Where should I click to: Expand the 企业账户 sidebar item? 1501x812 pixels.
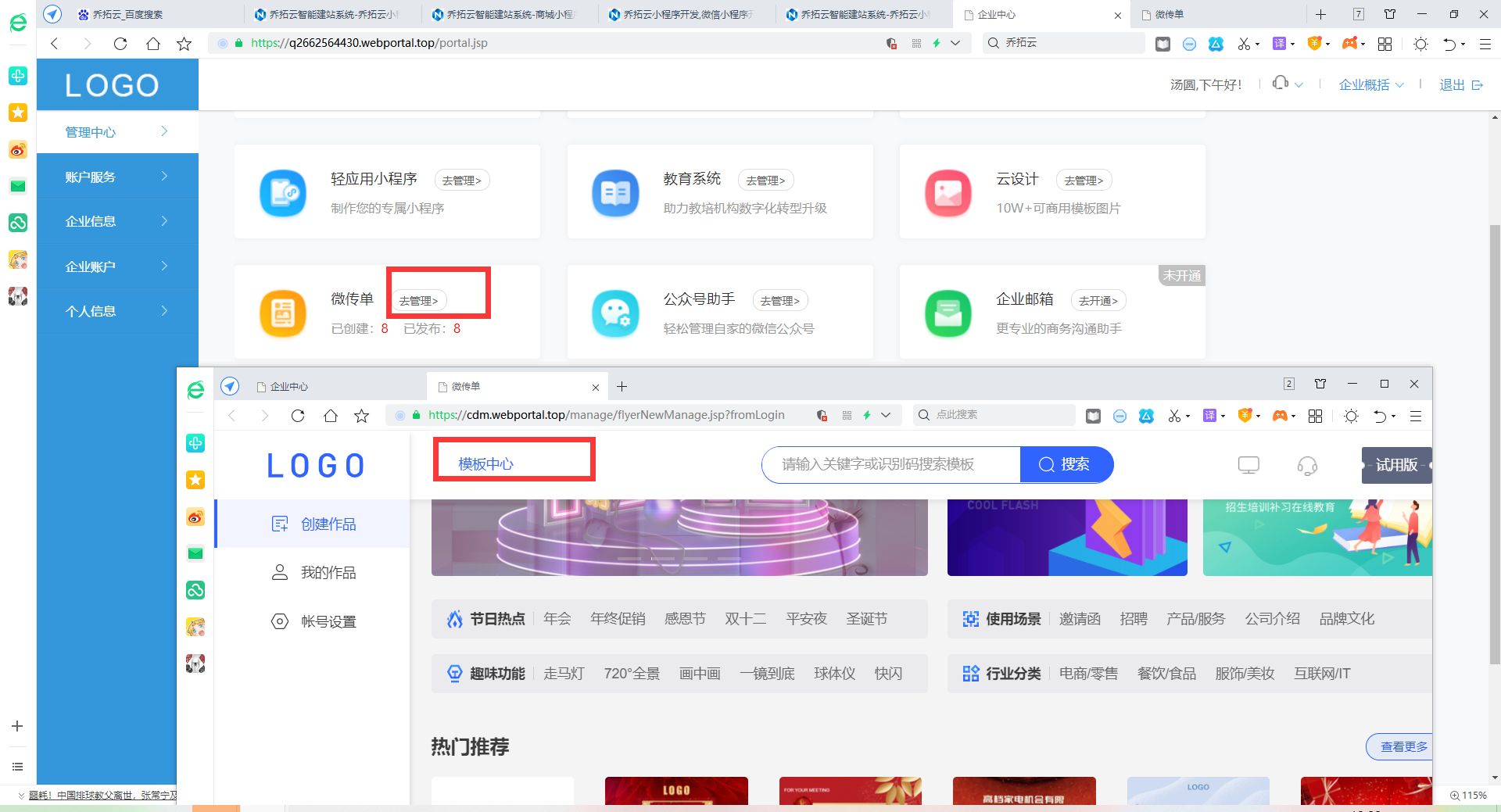point(117,266)
